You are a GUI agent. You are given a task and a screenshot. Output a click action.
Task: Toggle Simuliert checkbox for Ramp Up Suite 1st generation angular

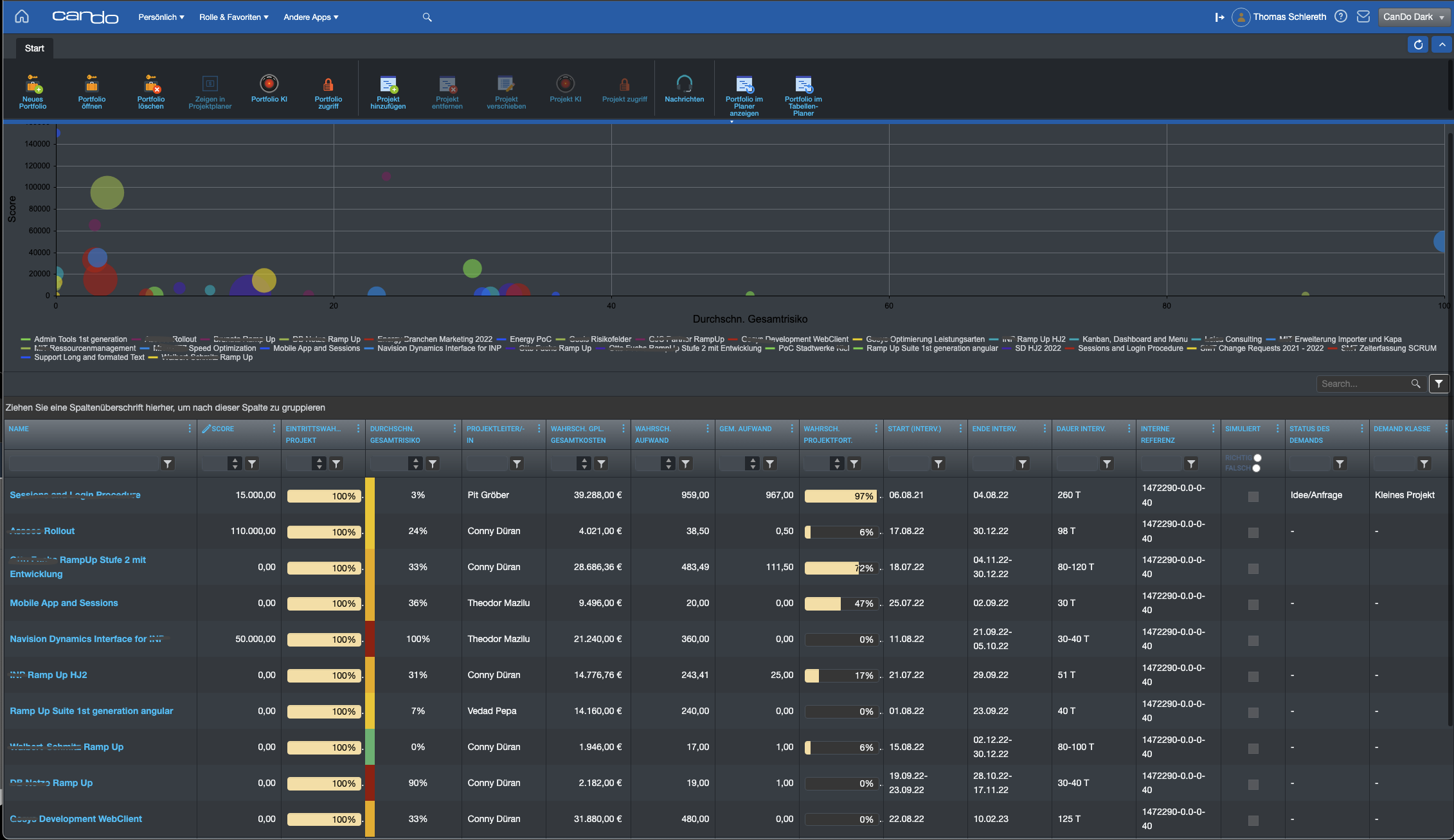1253,713
